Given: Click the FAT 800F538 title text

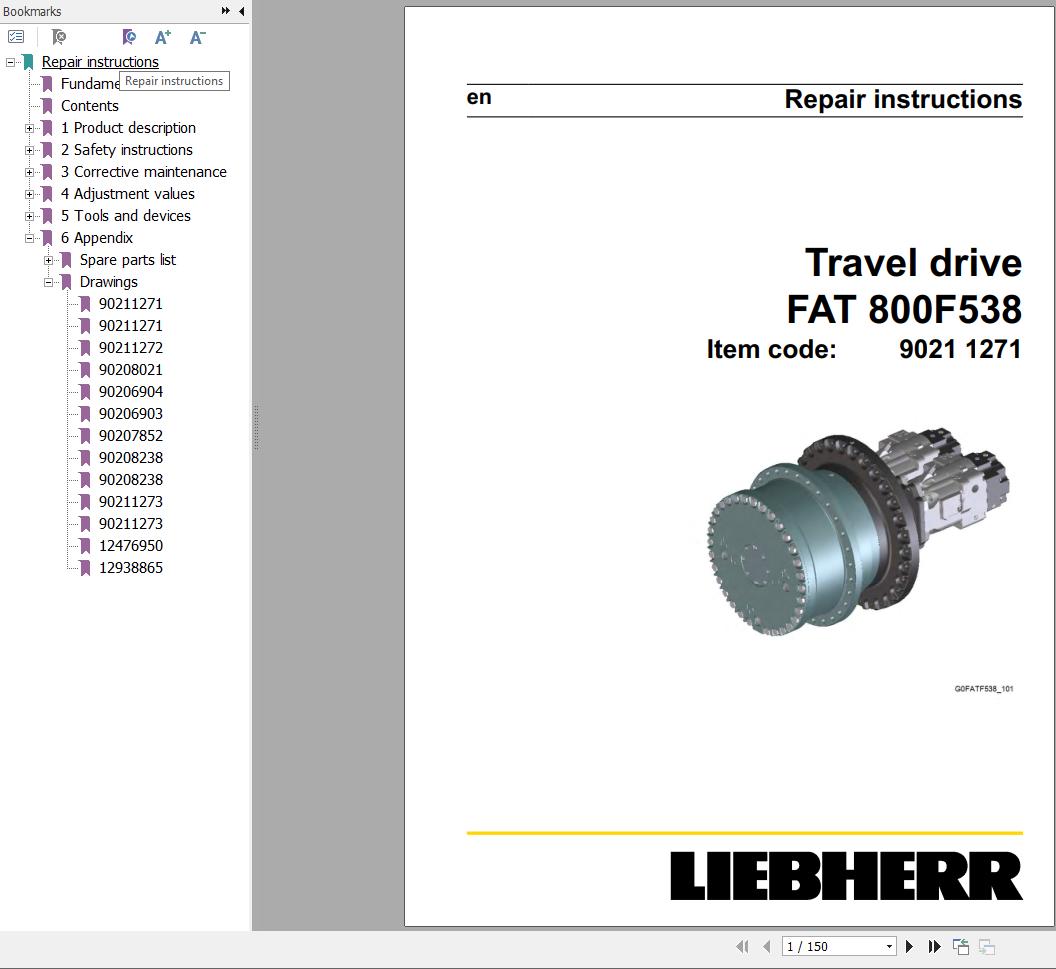Looking at the screenshot, I should pos(904,309).
